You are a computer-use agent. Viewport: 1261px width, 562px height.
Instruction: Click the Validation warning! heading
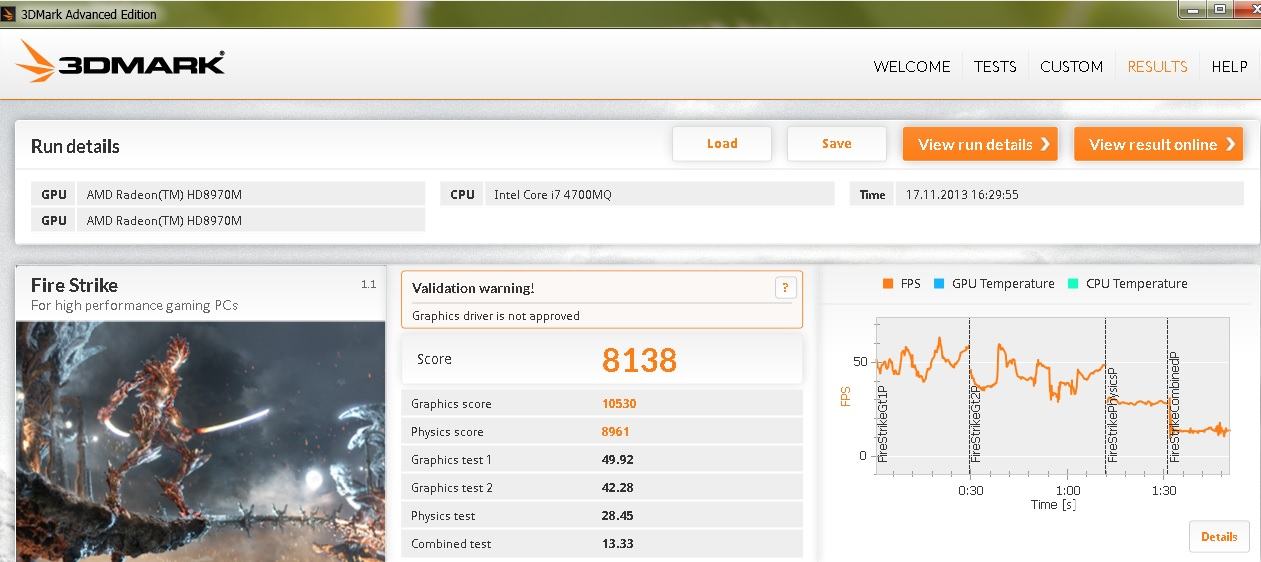(x=473, y=288)
